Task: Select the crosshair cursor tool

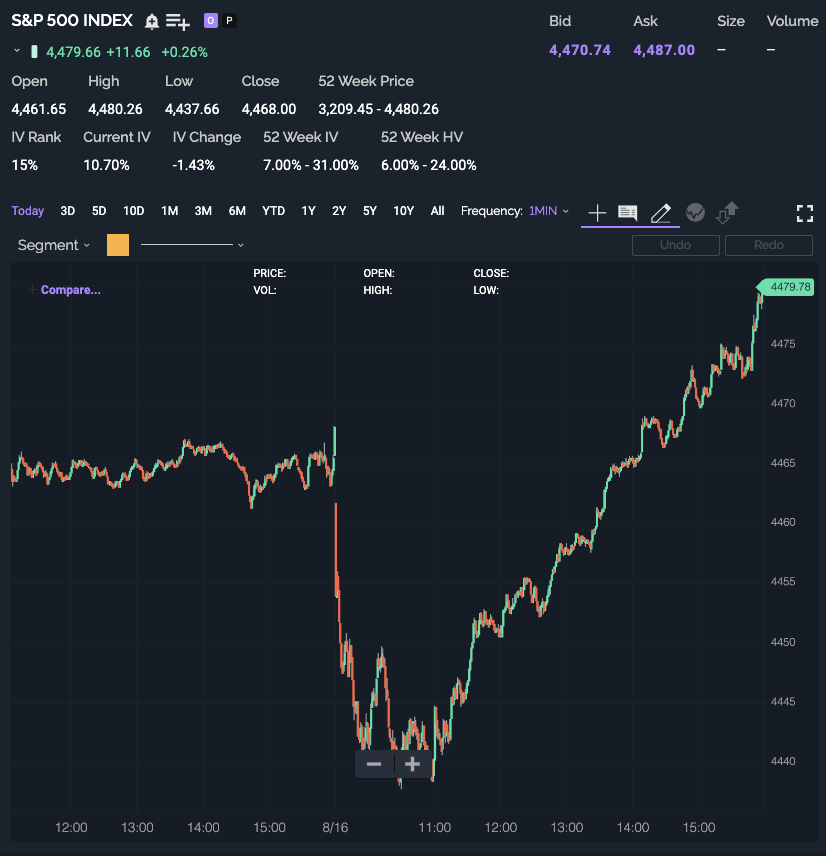Action: [x=597, y=212]
